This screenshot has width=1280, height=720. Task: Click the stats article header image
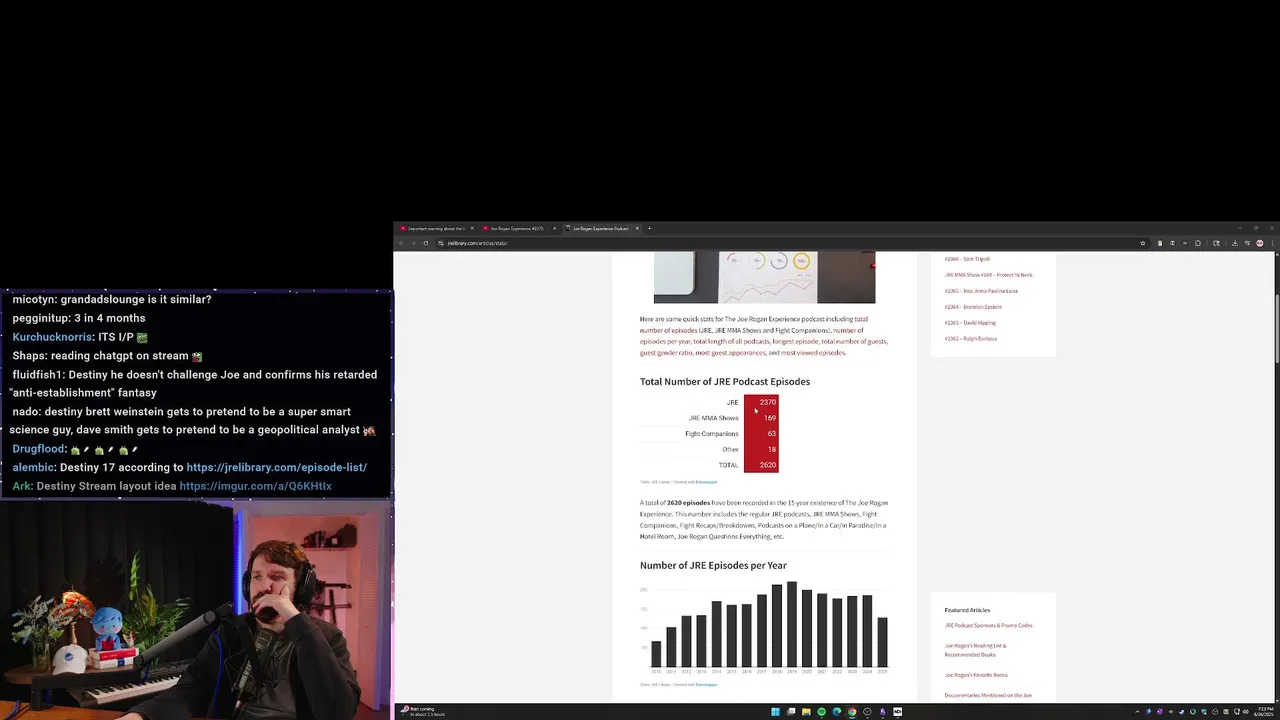coord(764,277)
